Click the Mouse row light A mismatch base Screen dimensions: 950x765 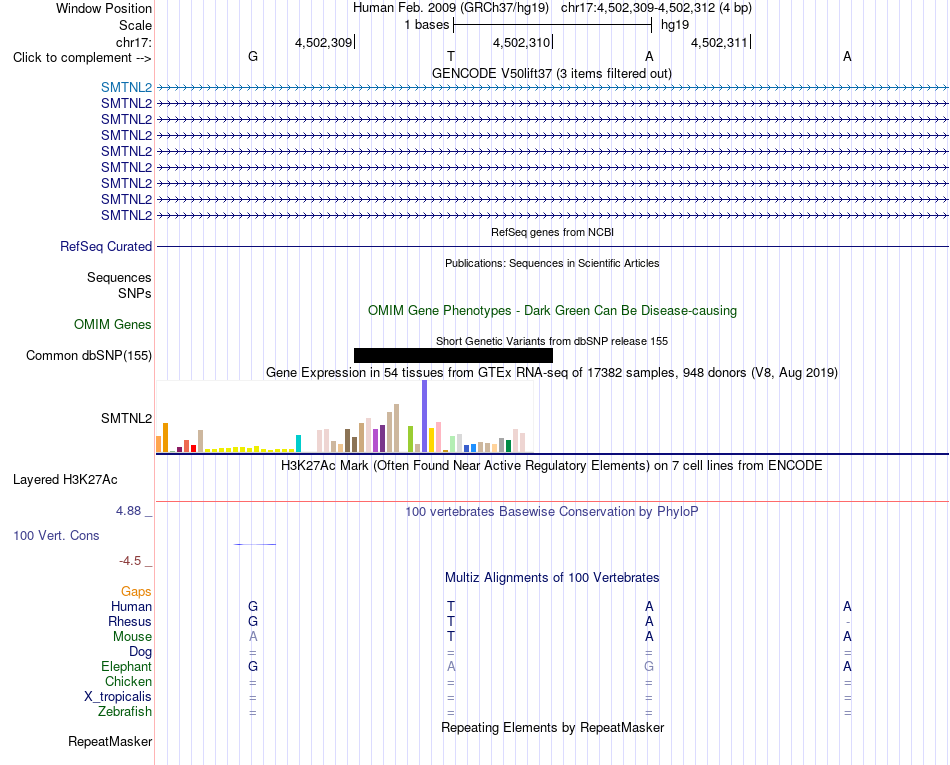[253, 637]
